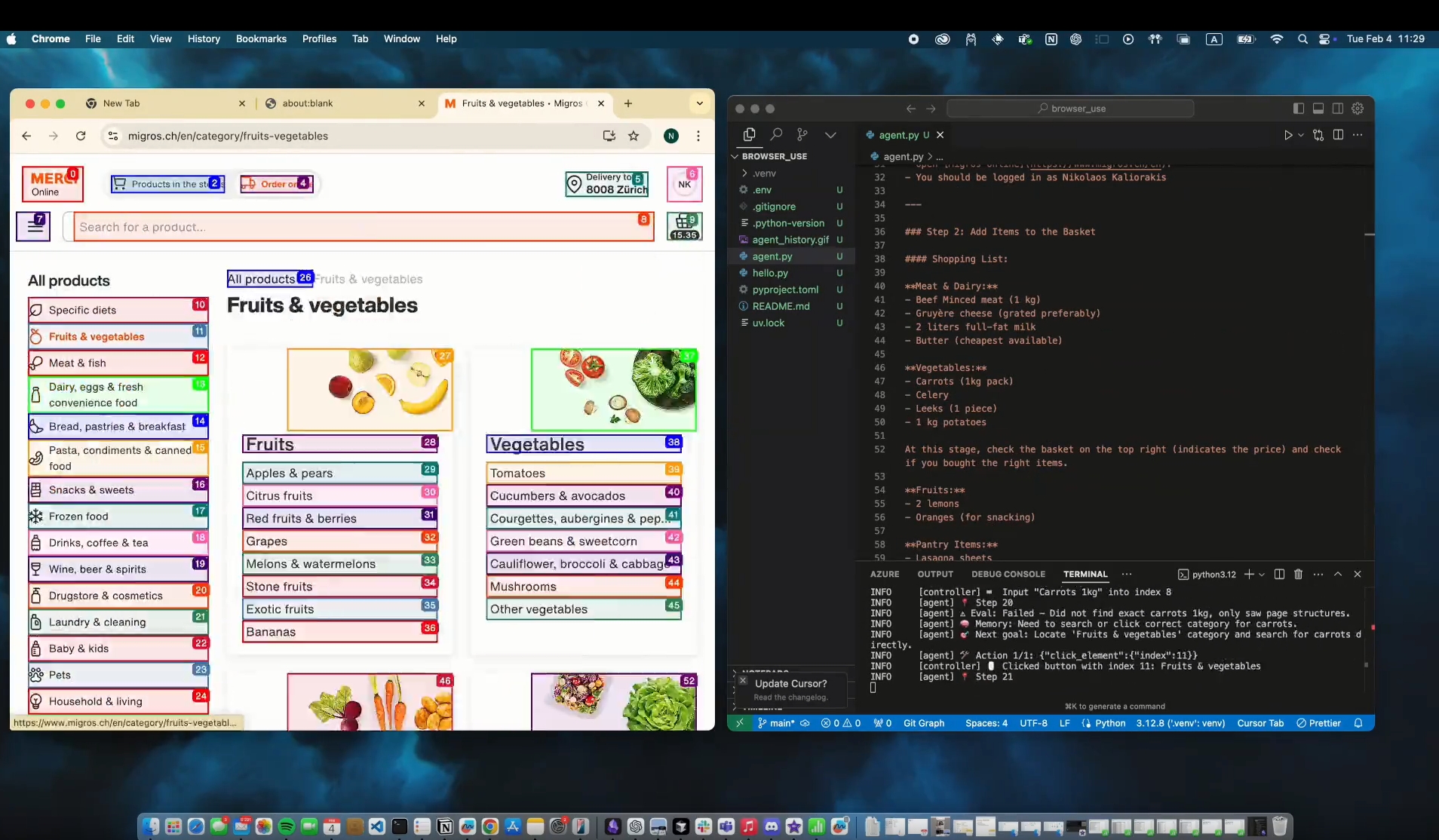Open the hamburger menu beside search bar
Viewport: 1439px width, 840px height.
pos(34,226)
